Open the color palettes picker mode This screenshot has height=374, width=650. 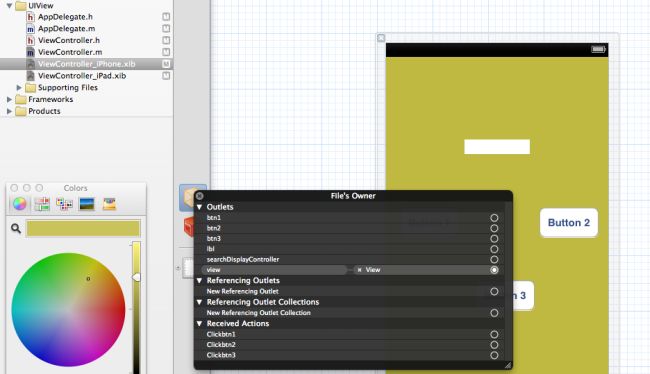64,204
